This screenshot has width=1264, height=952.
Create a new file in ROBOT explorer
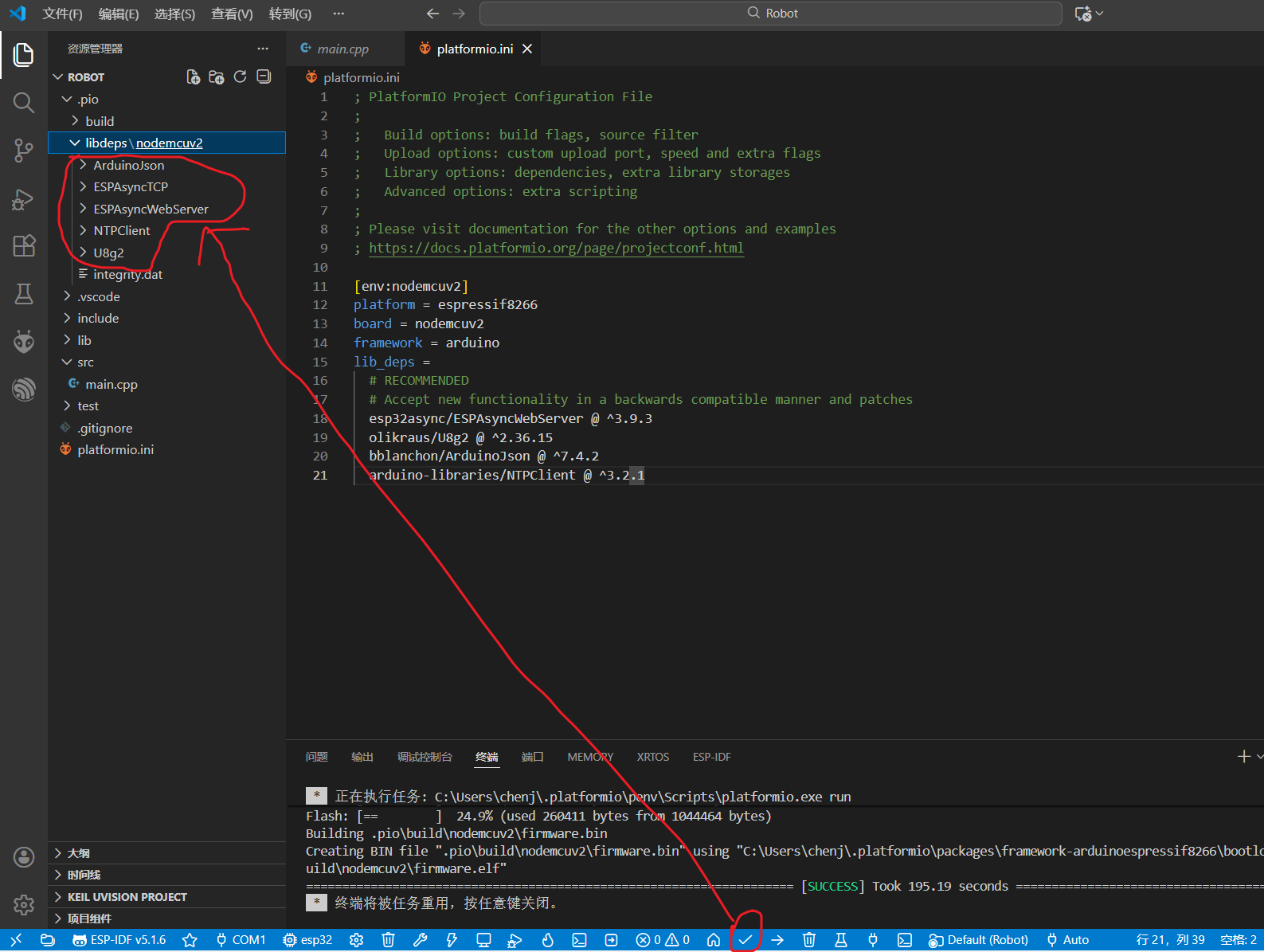[193, 77]
